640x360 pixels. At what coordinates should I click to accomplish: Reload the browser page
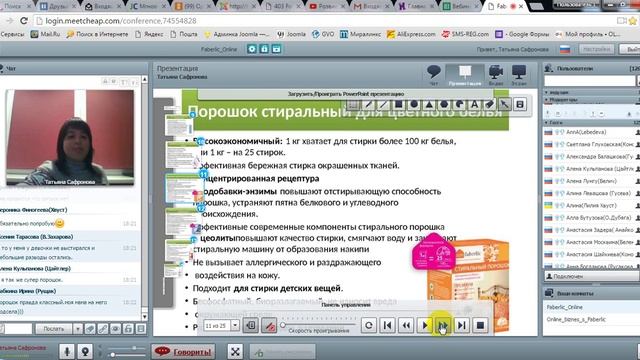click(24, 20)
